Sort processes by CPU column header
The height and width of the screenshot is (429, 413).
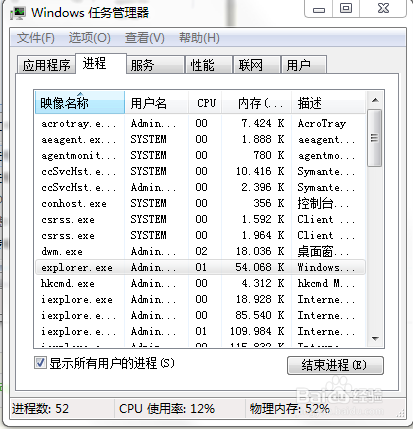pos(205,103)
